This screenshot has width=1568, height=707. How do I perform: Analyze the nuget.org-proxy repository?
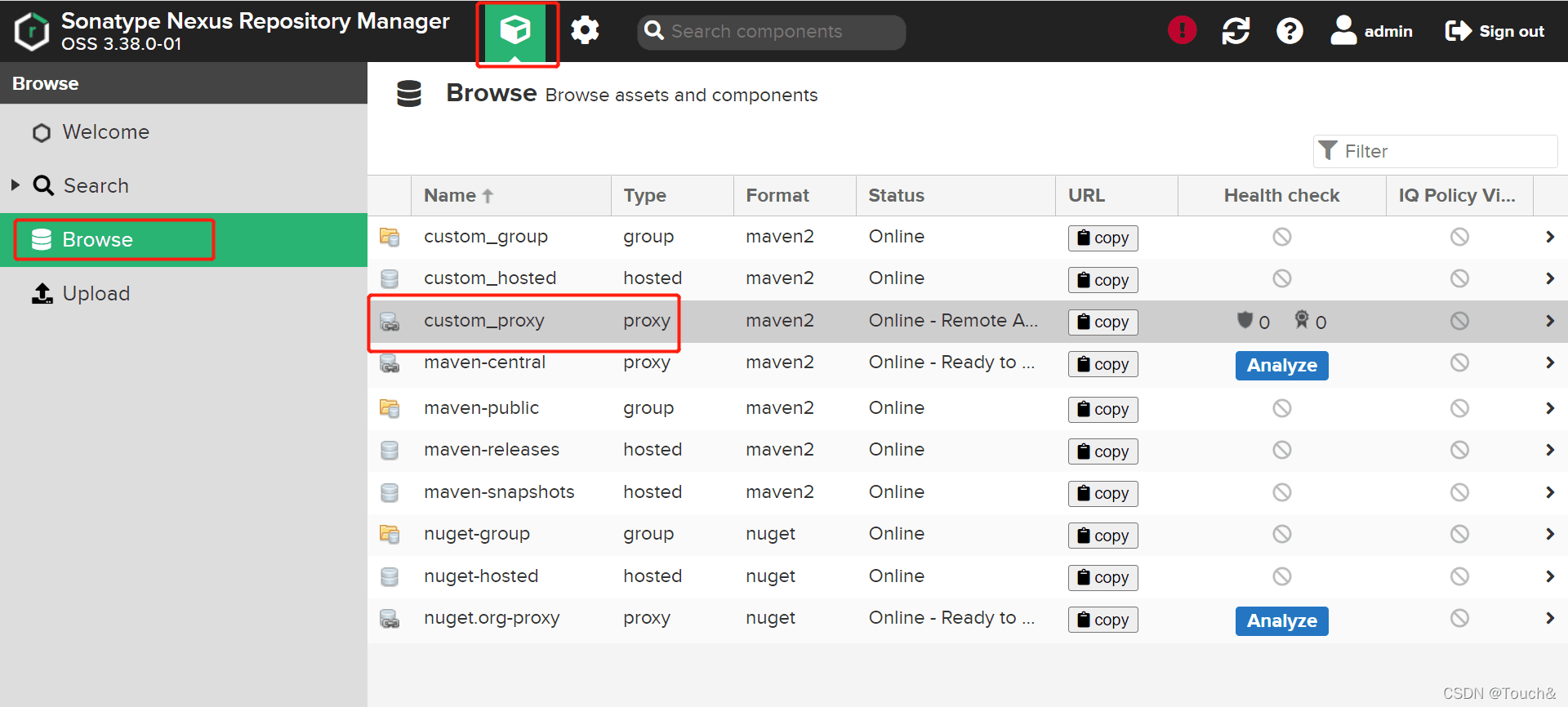pos(1281,620)
